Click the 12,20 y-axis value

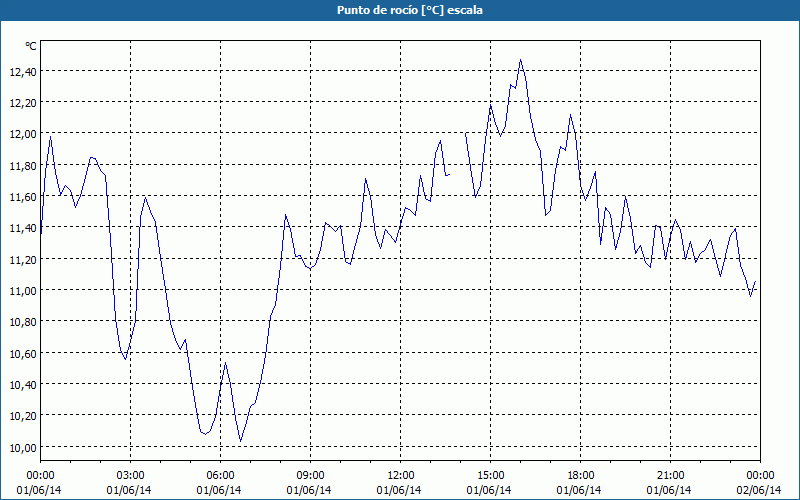23,103
